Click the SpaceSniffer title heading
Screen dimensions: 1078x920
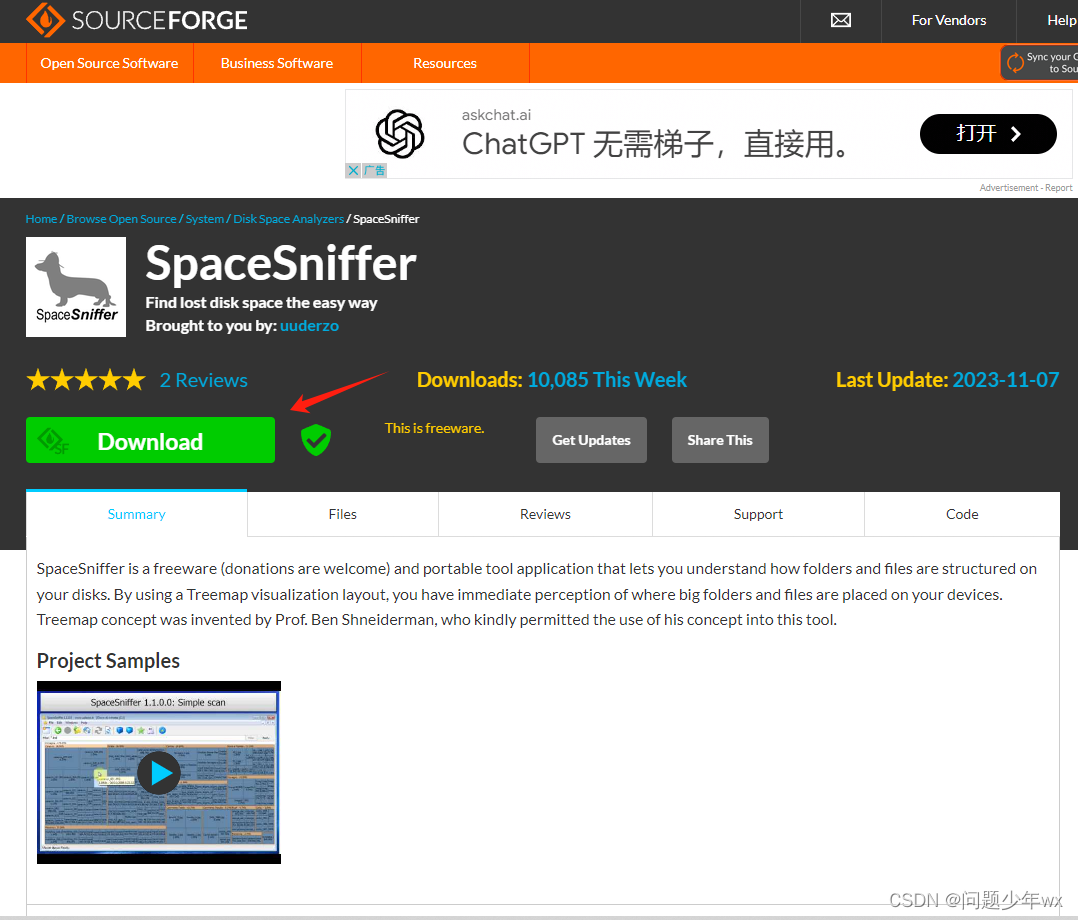pos(281,264)
